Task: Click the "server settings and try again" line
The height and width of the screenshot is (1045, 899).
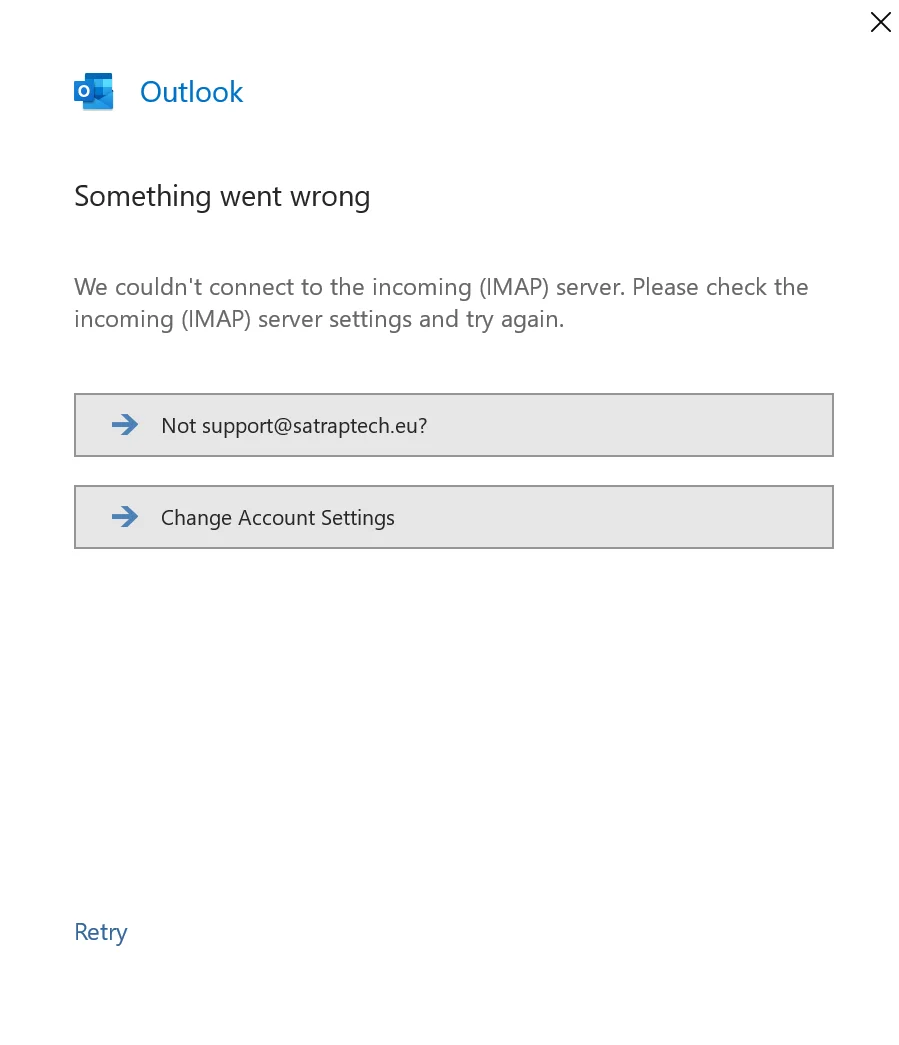Action: point(411,319)
